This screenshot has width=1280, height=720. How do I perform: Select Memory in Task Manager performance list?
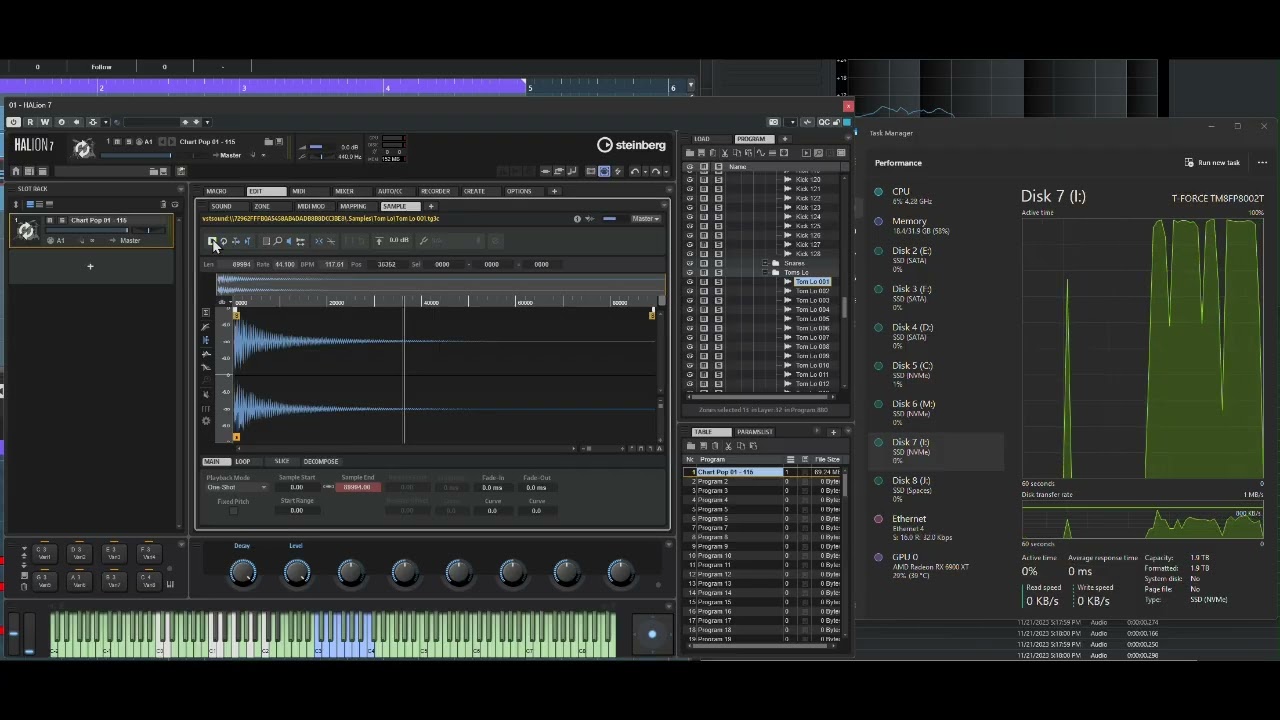pyautogui.click(x=935, y=226)
